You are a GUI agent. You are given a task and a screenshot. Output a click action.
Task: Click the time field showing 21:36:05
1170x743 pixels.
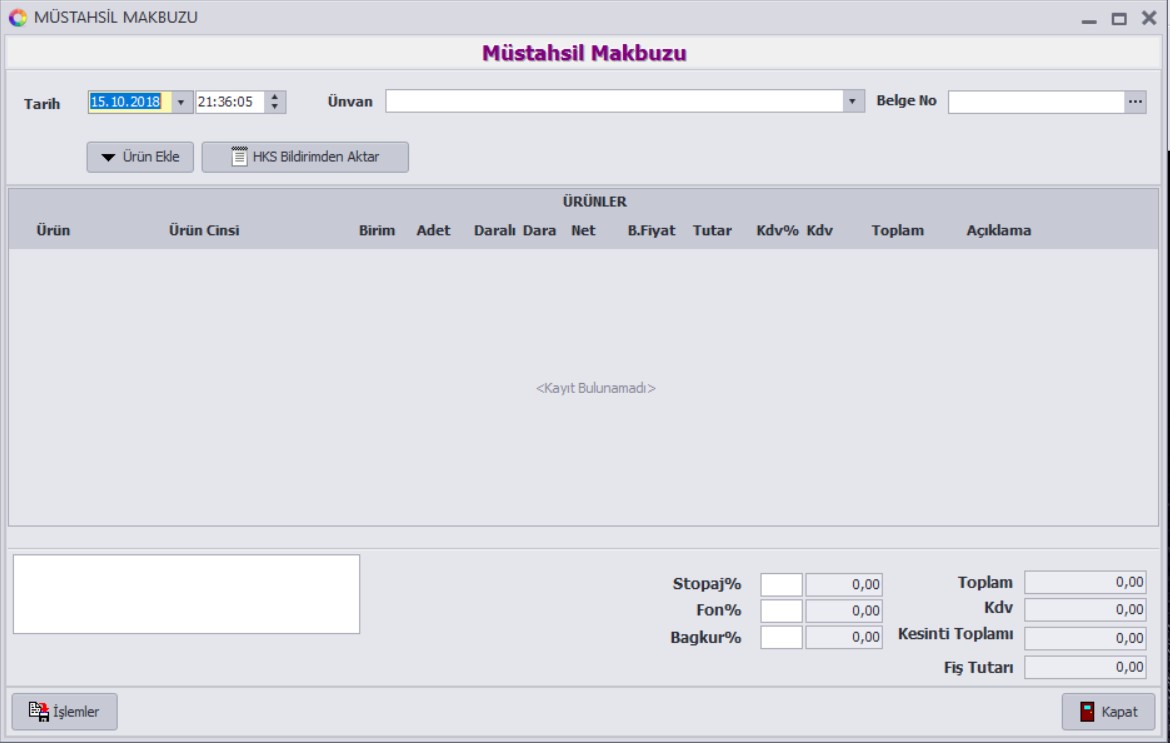230,102
